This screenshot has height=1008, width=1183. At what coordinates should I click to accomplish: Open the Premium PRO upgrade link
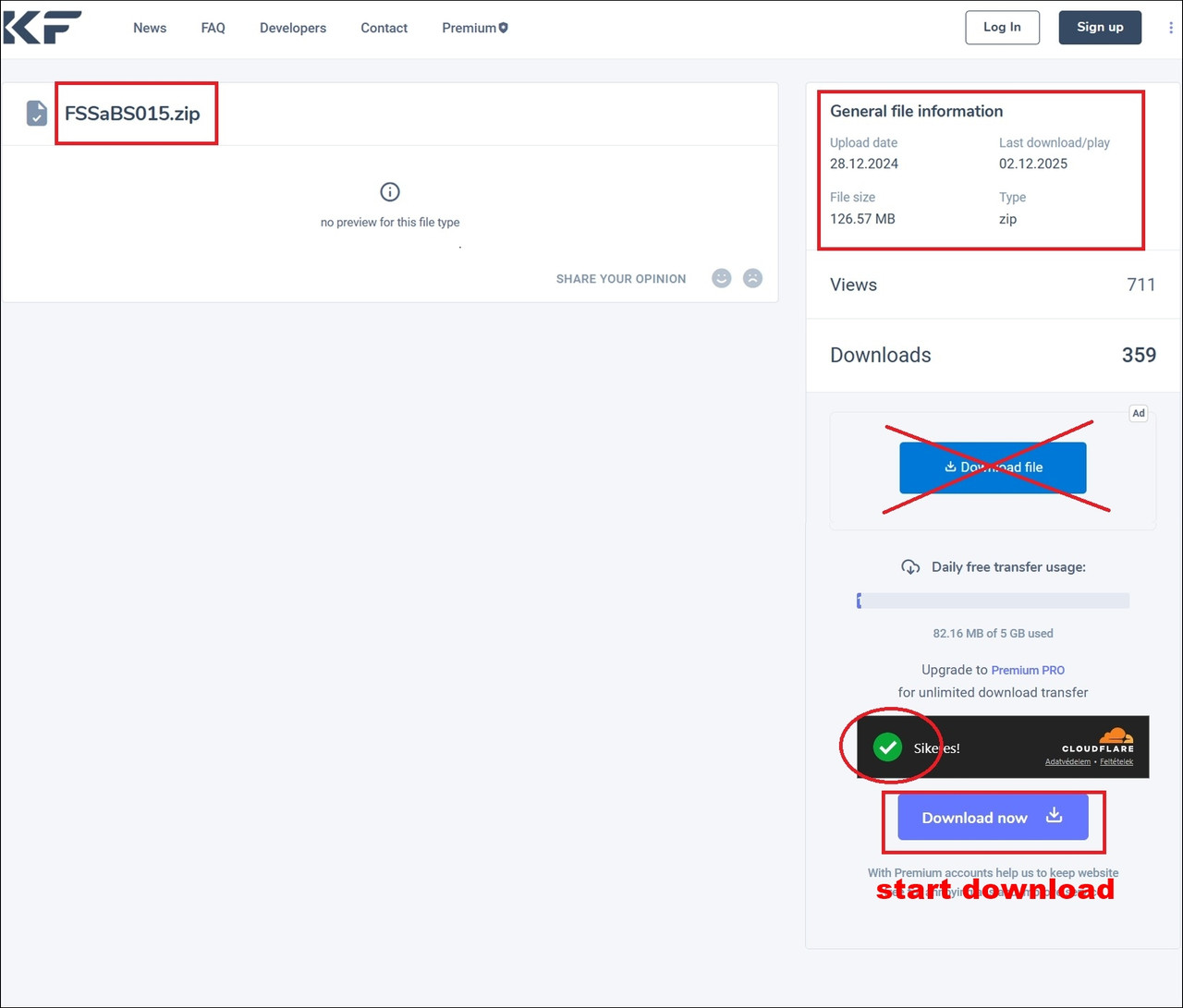(1028, 670)
